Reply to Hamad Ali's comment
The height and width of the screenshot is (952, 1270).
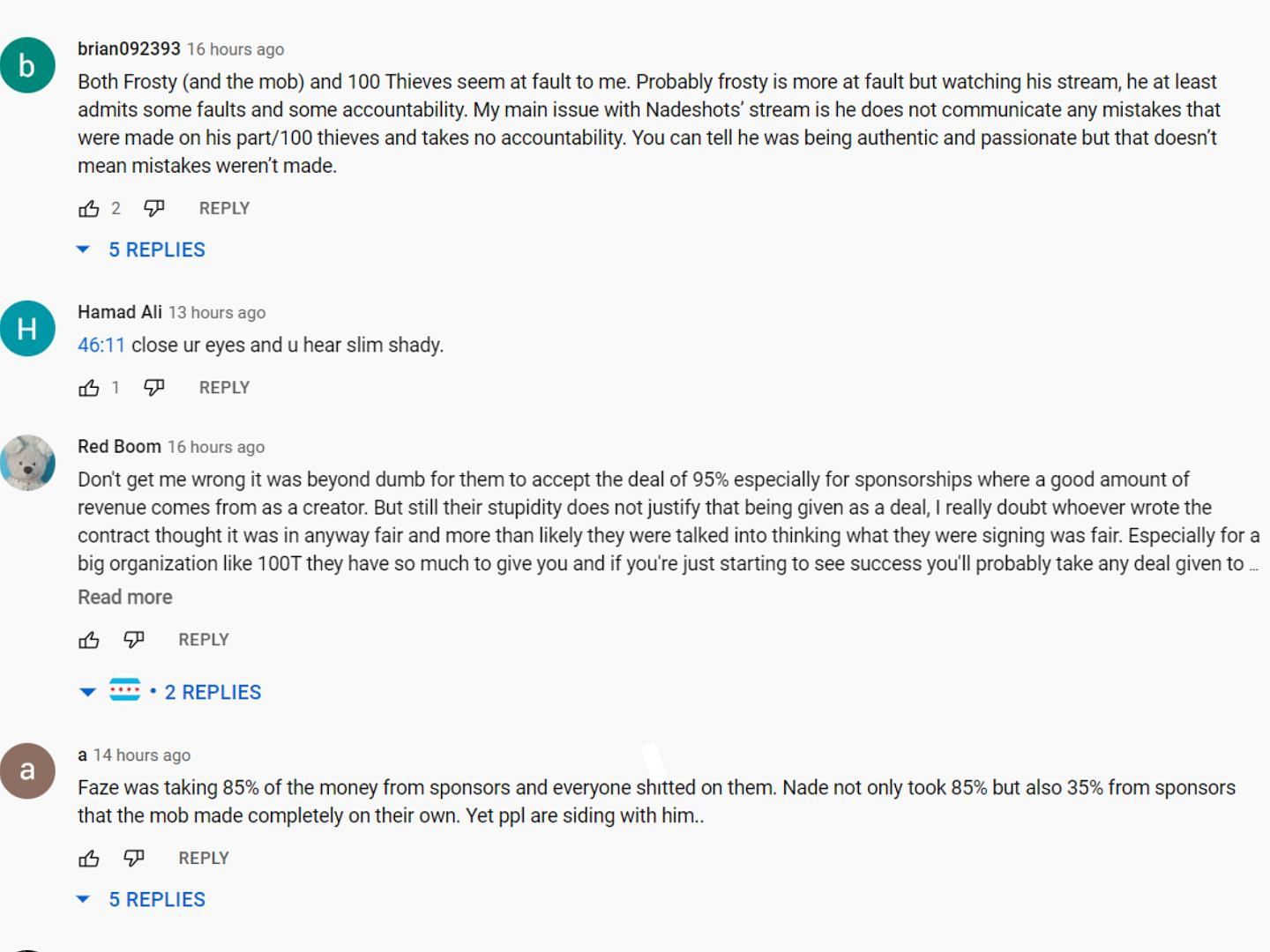pos(224,388)
